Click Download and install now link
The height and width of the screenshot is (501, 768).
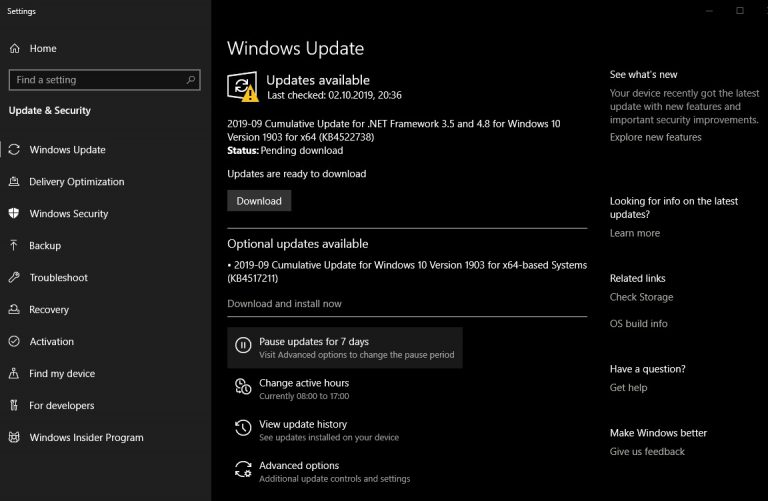(x=284, y=304)
